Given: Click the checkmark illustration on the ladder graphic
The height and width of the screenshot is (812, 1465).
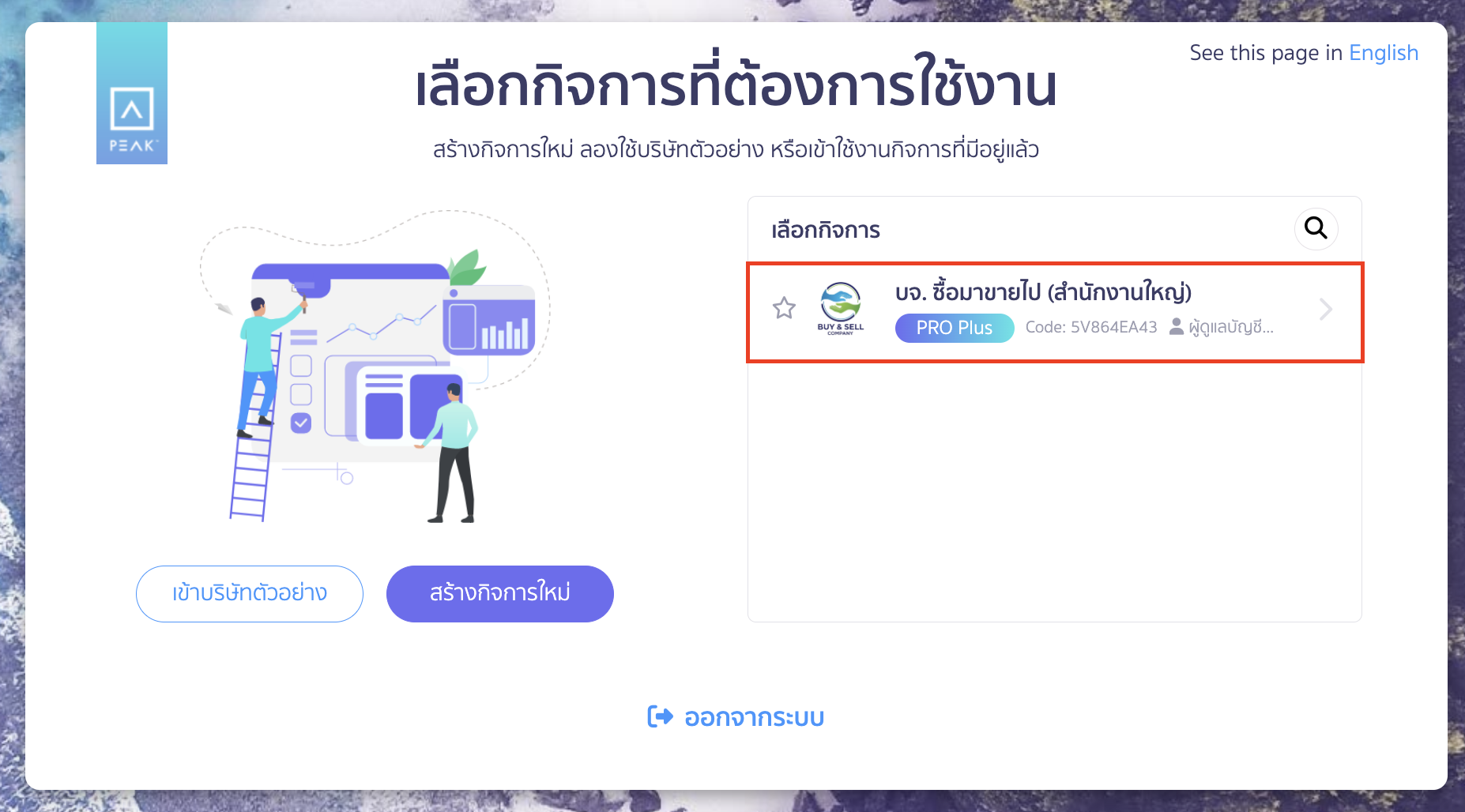Looking at the screenshot, I should pos(300,423).
